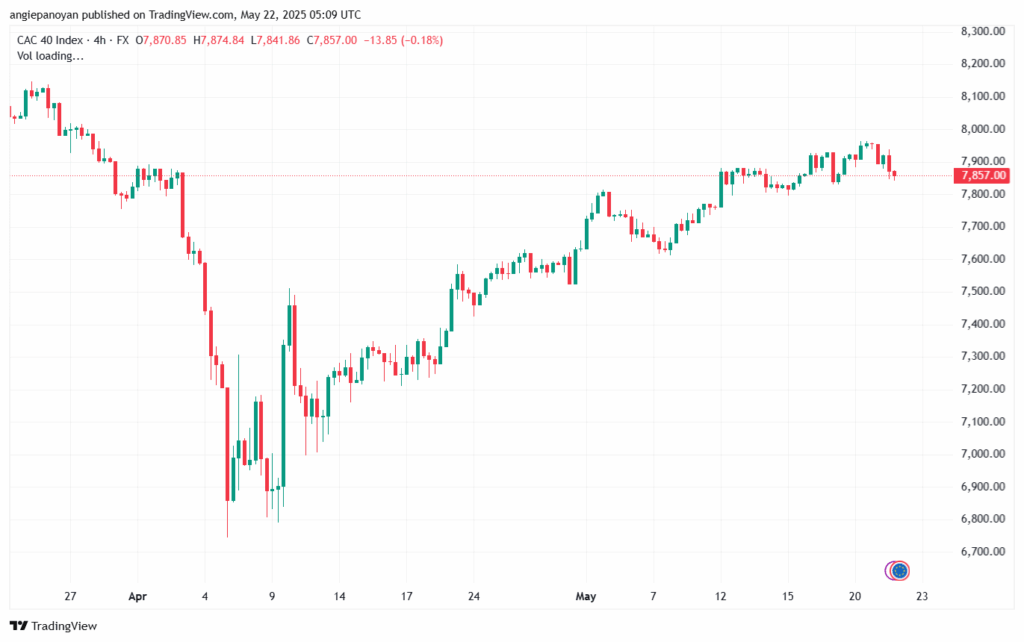Click the Open value 7,870.85 in legend
1024x642 pixels.
point(165,40)
